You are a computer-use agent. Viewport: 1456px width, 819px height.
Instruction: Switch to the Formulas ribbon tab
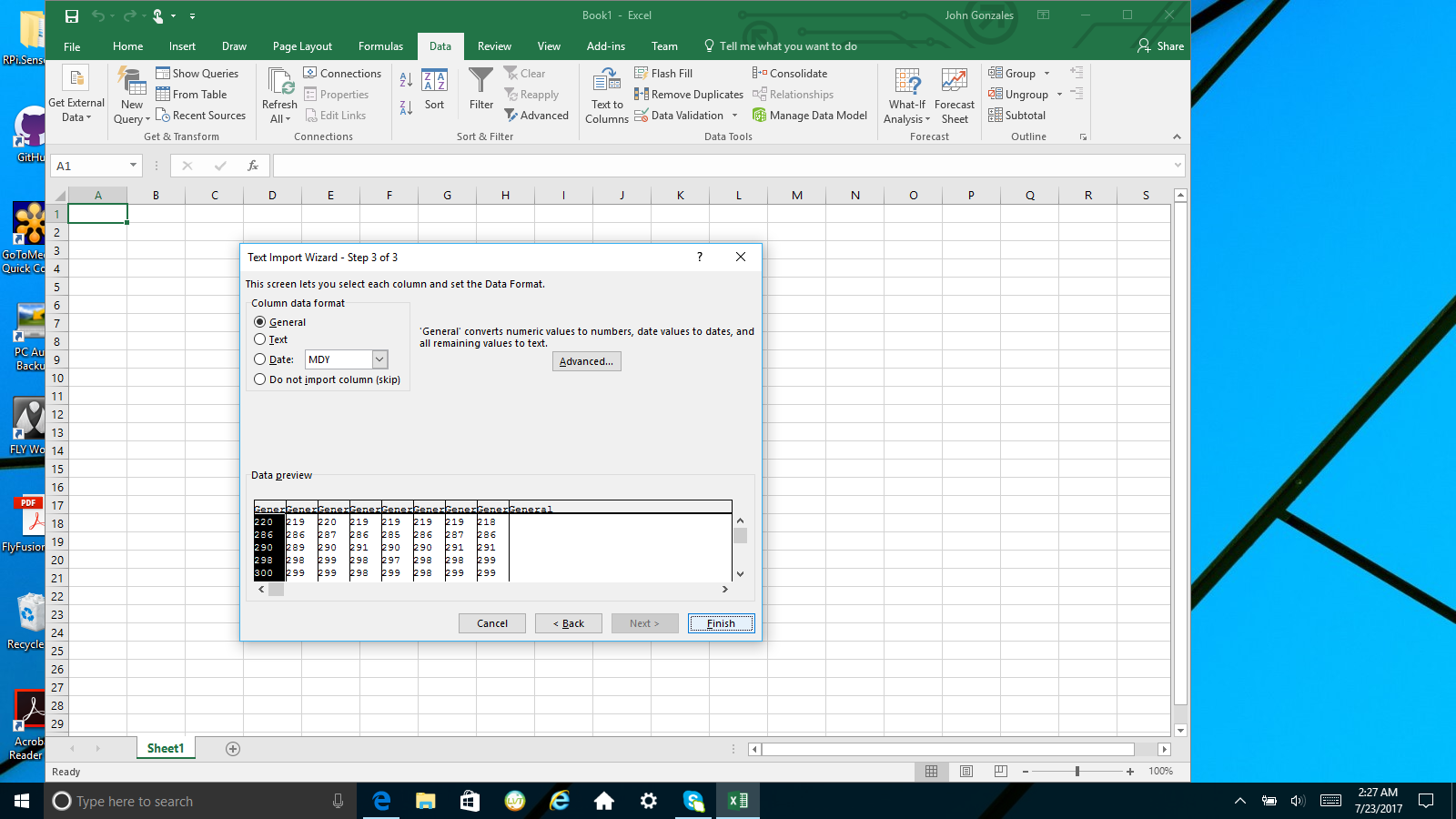[380, 45]
